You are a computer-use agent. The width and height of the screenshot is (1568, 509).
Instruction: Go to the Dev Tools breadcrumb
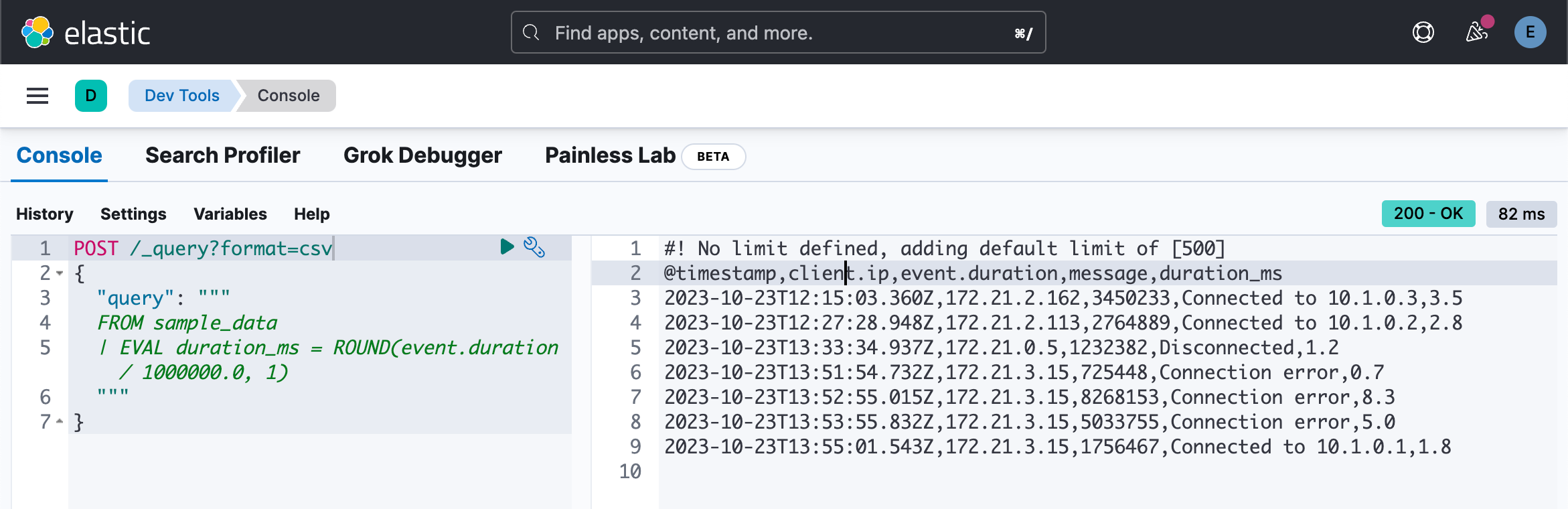pos(181,96)
